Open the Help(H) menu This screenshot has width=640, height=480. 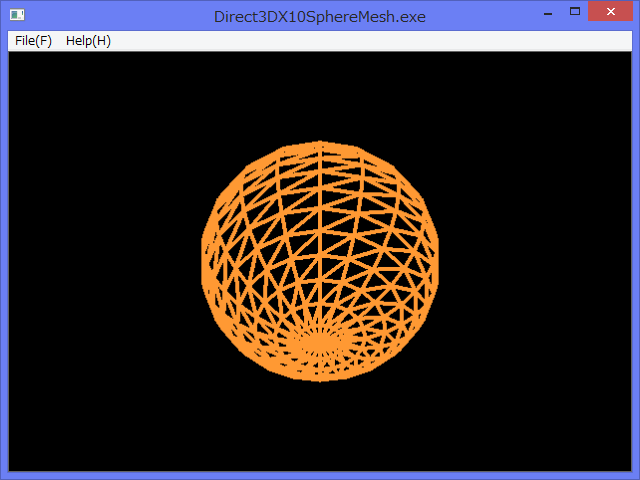pyautogui.click(x=88, y=41)
